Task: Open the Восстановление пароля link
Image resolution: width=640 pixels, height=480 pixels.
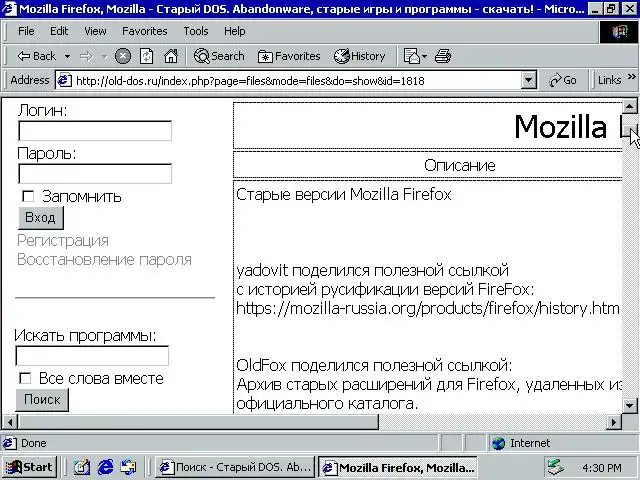Action: 104,260
